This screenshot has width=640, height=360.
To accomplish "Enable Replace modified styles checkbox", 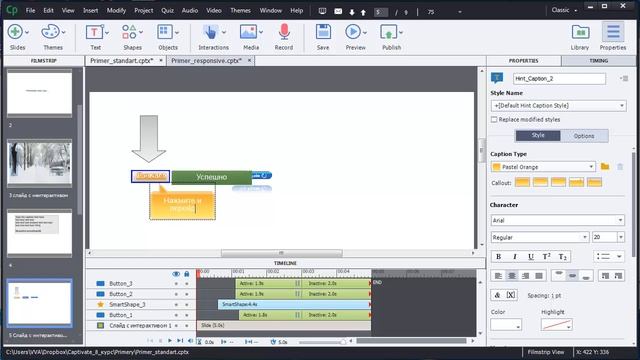I will (494, 120).
